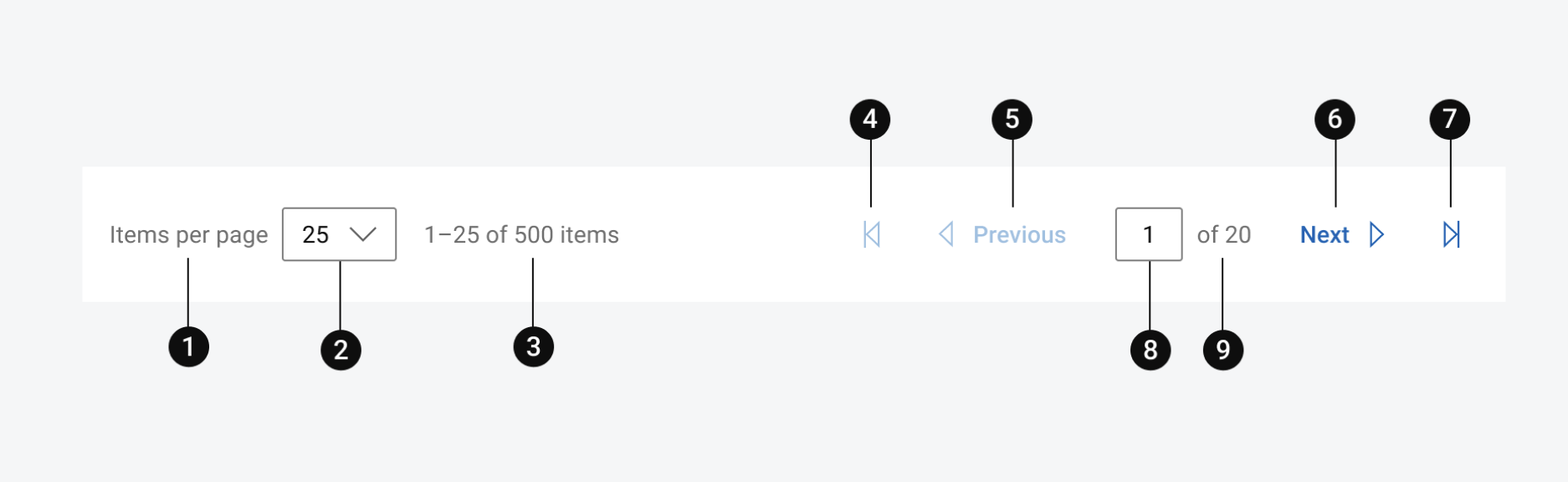Click the value 25 in the select box
Viewport: 1568px width, 482px height.
coord(315,234)
